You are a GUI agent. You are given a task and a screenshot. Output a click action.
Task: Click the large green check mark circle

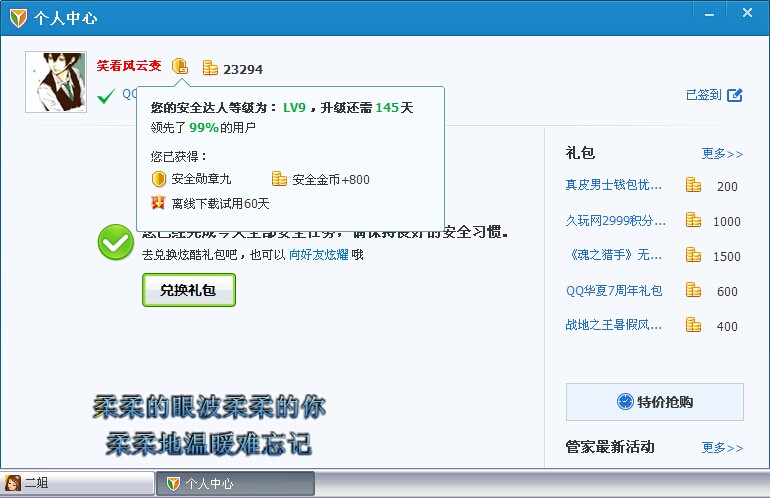click(x=116, y=243)
